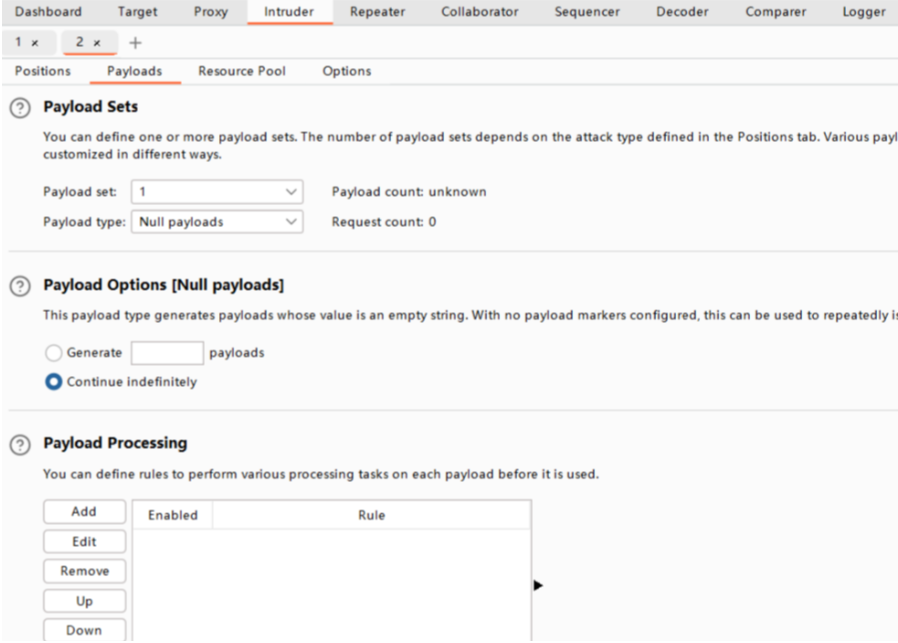Click Add in Payload Processing
Viewport: 898px width, 643px height.
coord(84,511)
